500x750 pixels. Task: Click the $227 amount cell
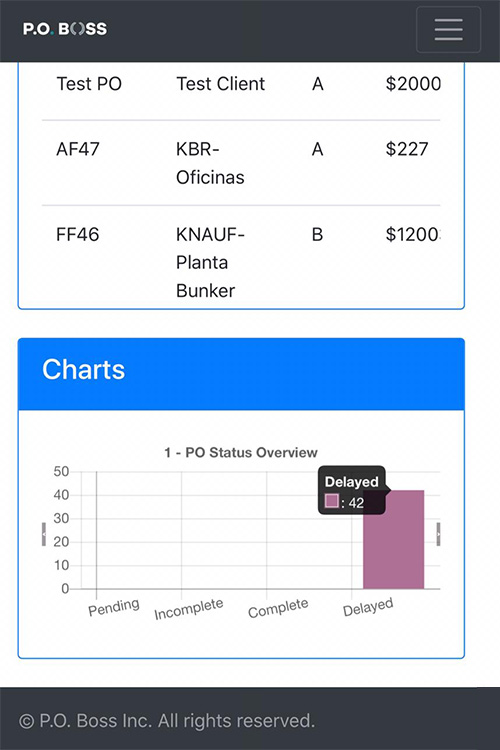coord(407,149)
